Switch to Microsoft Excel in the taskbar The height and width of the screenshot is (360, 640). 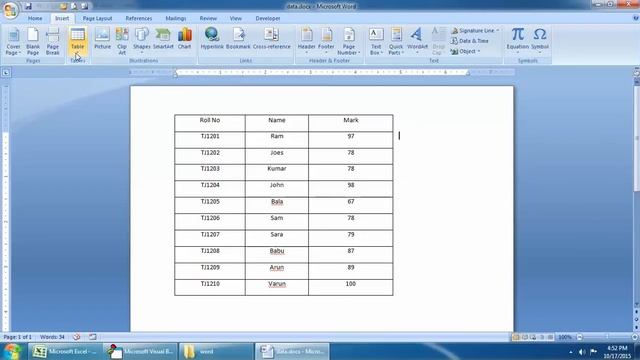tap(64, 351)
